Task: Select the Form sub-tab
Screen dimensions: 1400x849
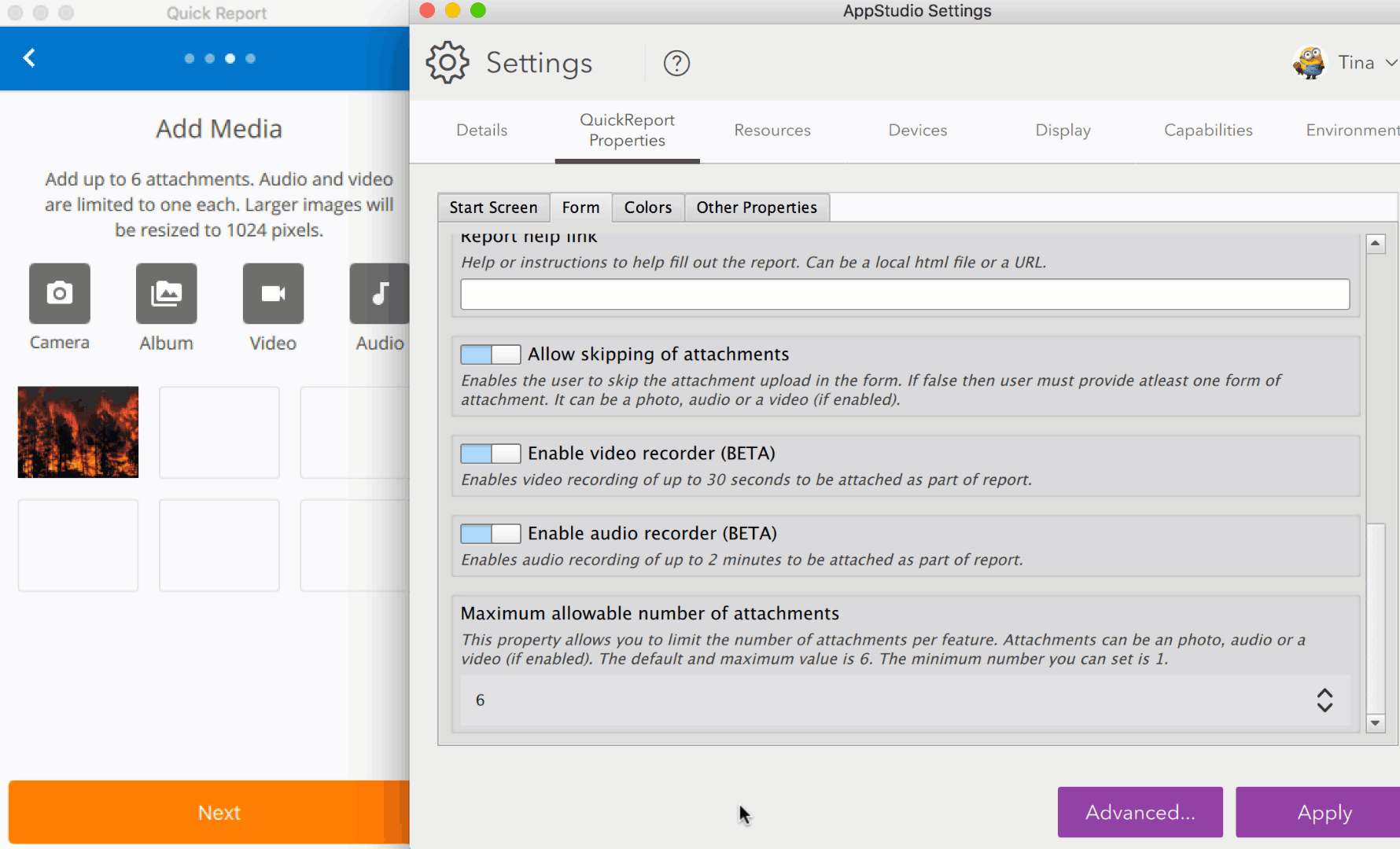Action: click(580, 208)
